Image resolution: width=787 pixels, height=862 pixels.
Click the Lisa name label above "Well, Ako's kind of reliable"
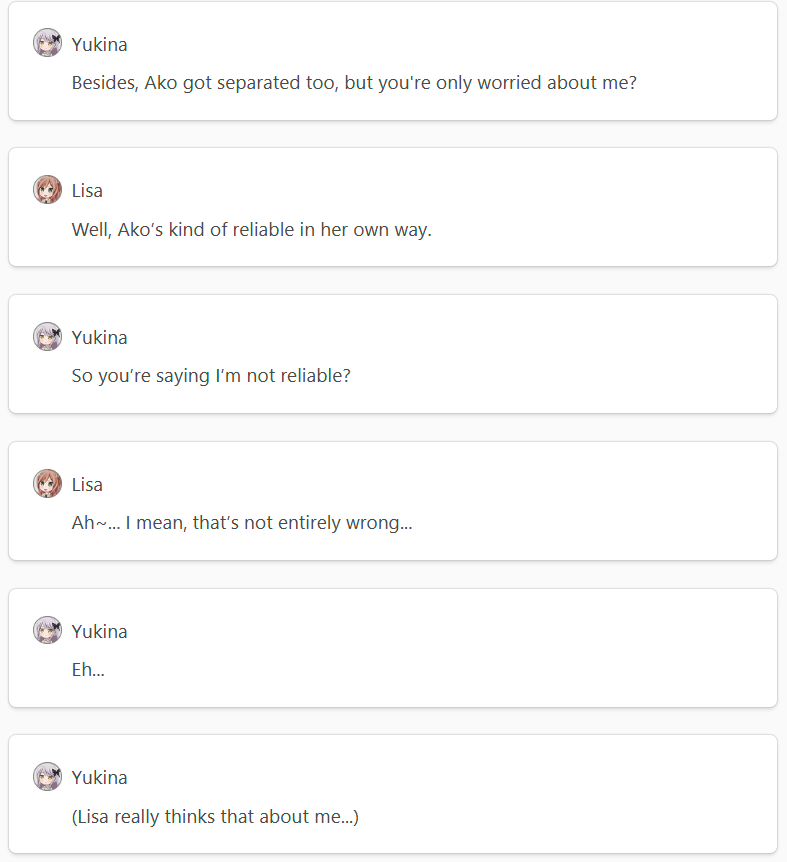click(87, 191)
